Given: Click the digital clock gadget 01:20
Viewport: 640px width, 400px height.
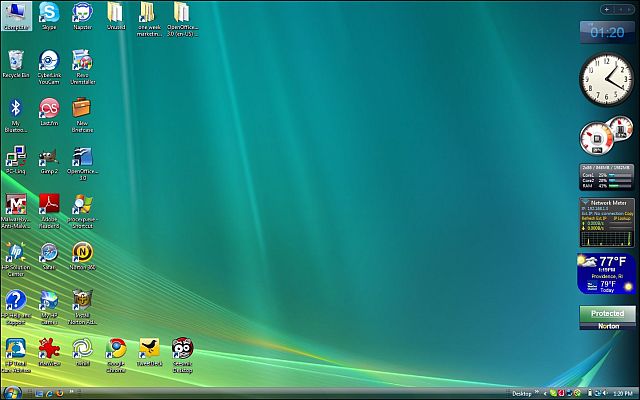Looking at the screenshot, I should 607,32.
